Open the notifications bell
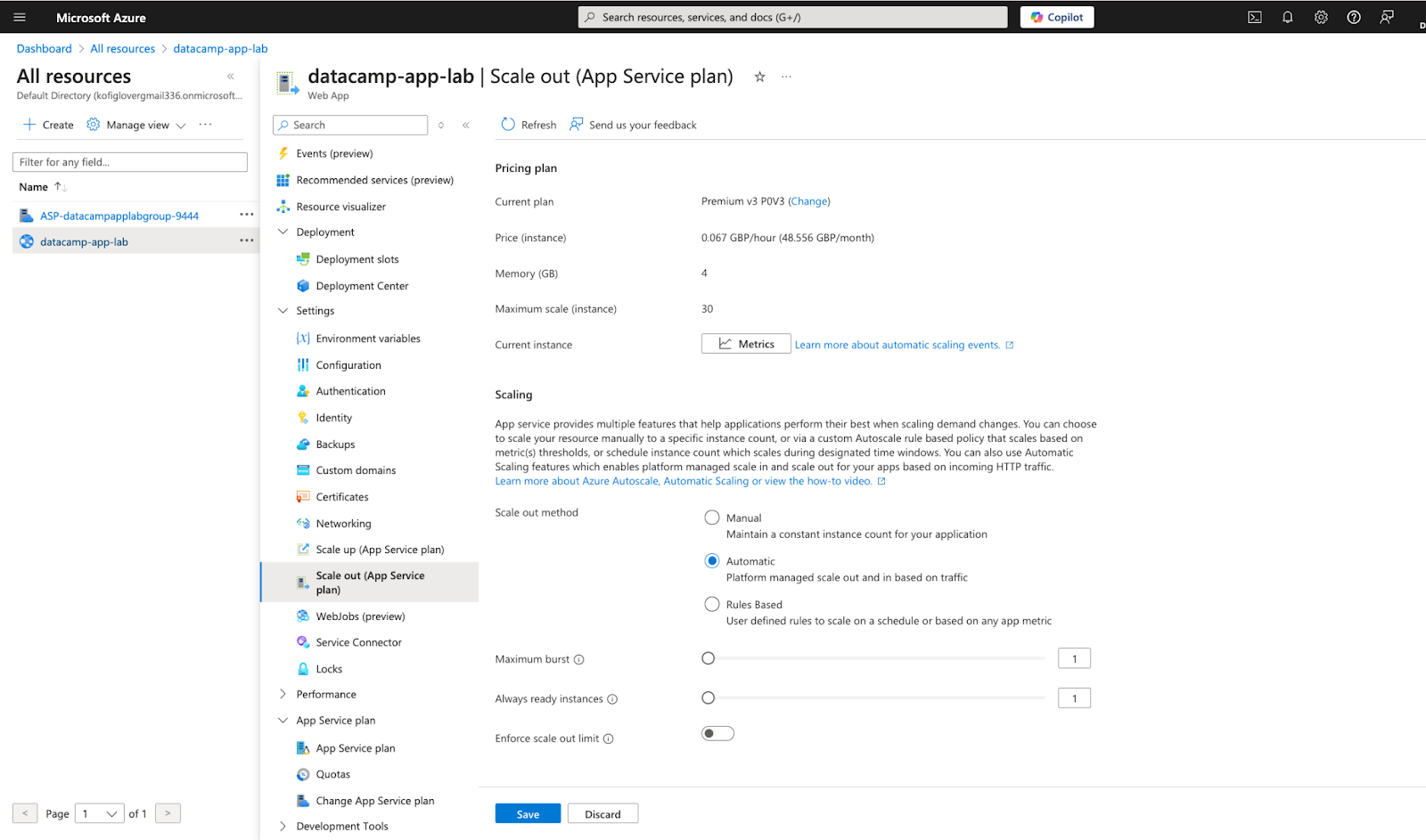This screenshot has width=1426, height=840. 1287,17
